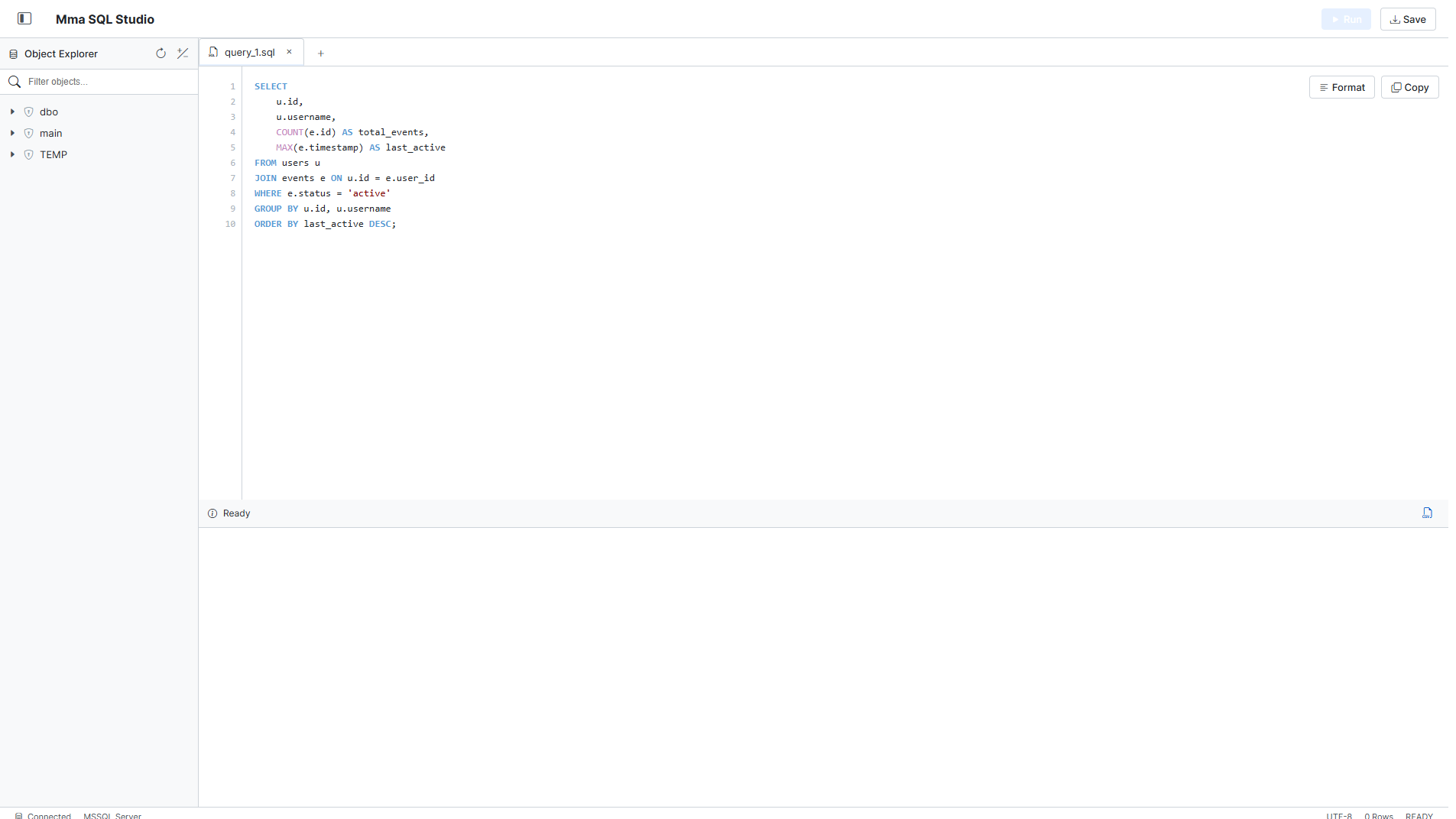Click the DESC keyword
This screenshot has width=1456, height=819.
pos(380,224)
